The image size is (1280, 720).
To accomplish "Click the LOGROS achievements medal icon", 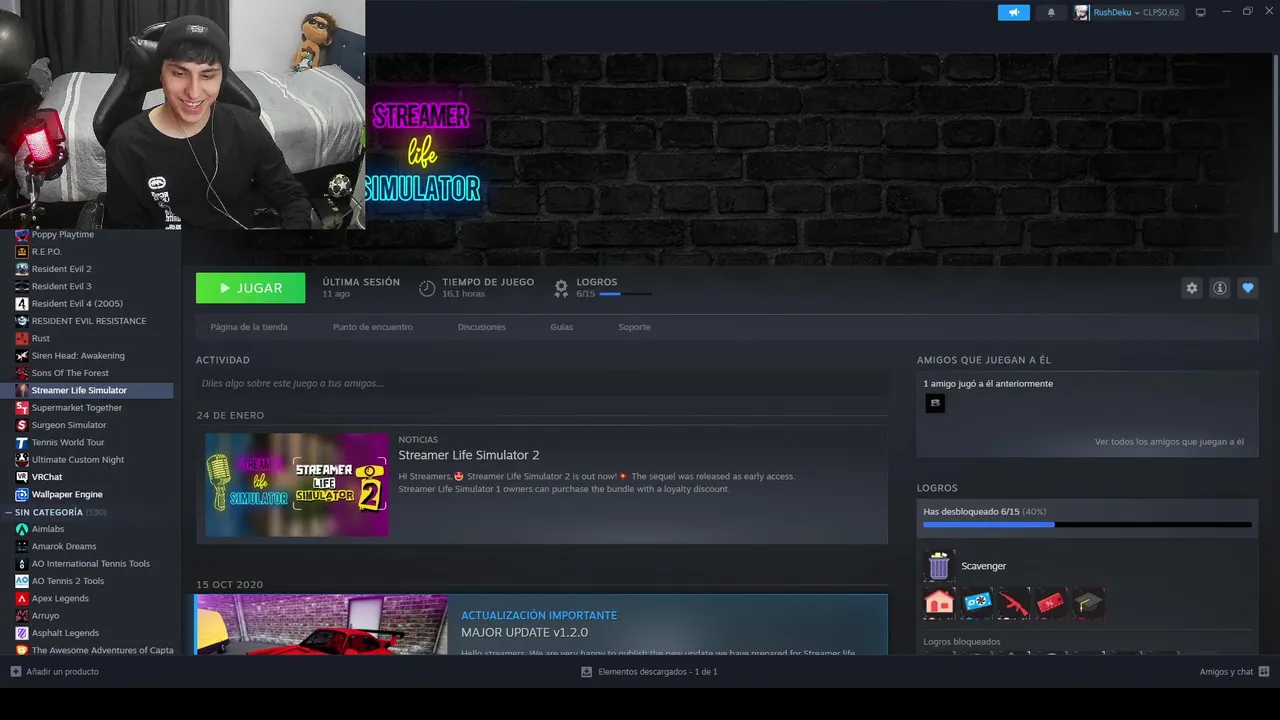I will click(561, 288).
